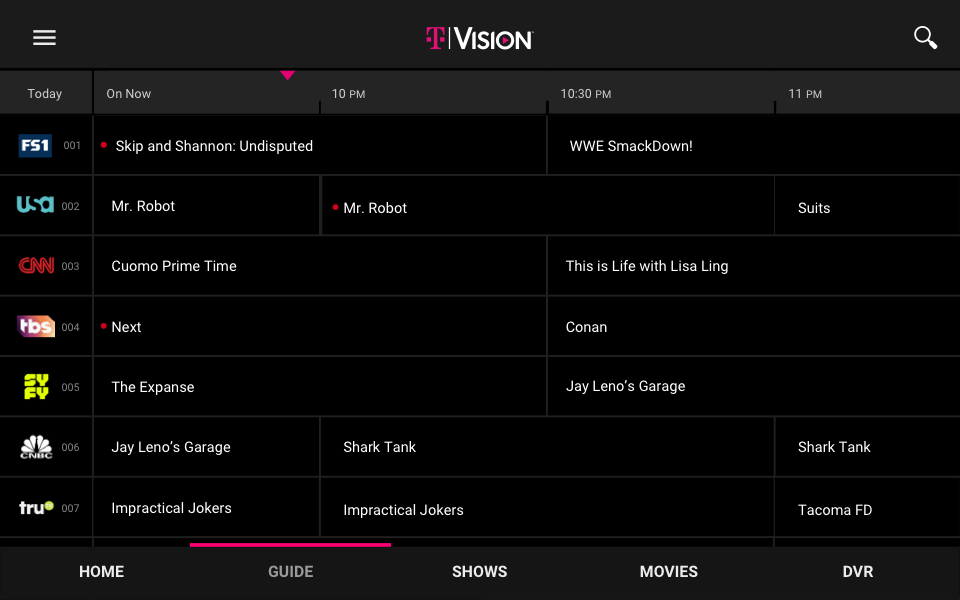The image size is (960, 600).
Task: Select the USA network channel logo
Action: pos(35,204)
